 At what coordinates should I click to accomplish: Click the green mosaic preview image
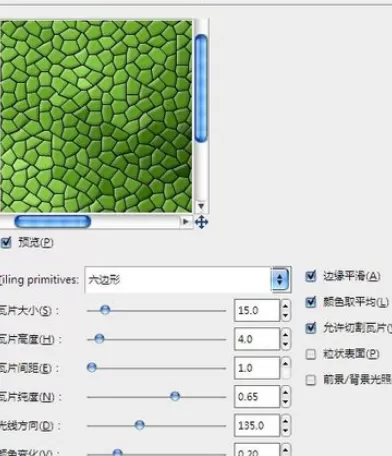point(96,116)
